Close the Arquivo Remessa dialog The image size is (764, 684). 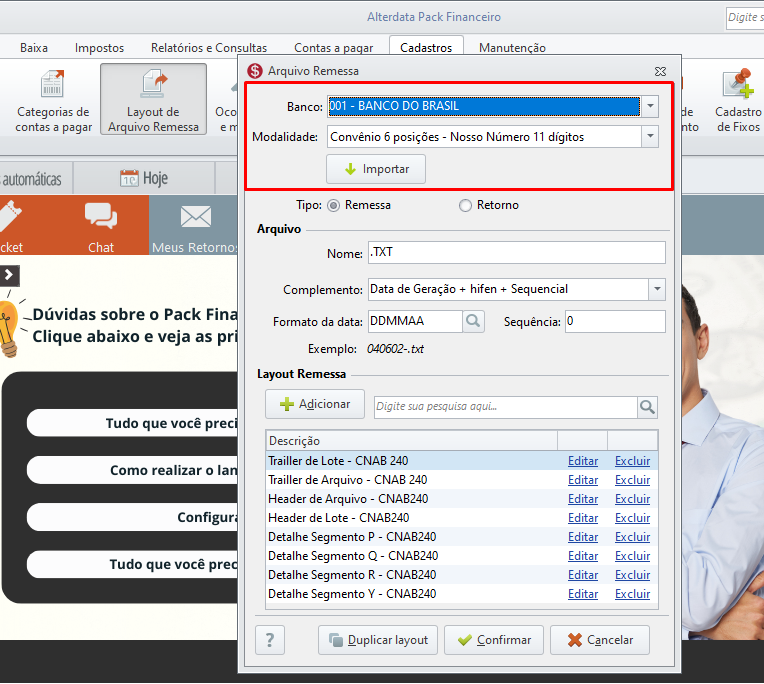click(660, 72)
